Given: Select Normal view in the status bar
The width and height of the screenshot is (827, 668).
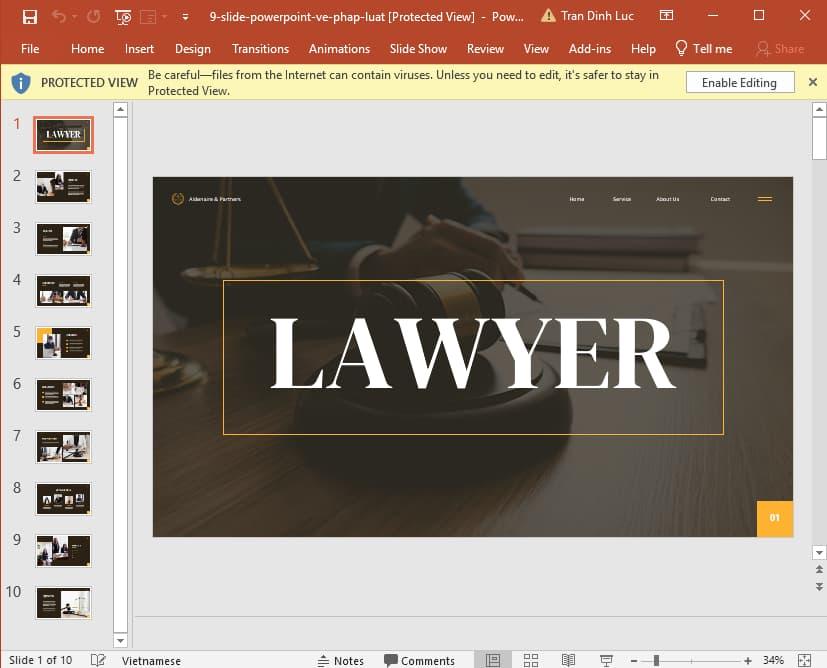Looking at the screenshot, I should [x=492, y=660].
